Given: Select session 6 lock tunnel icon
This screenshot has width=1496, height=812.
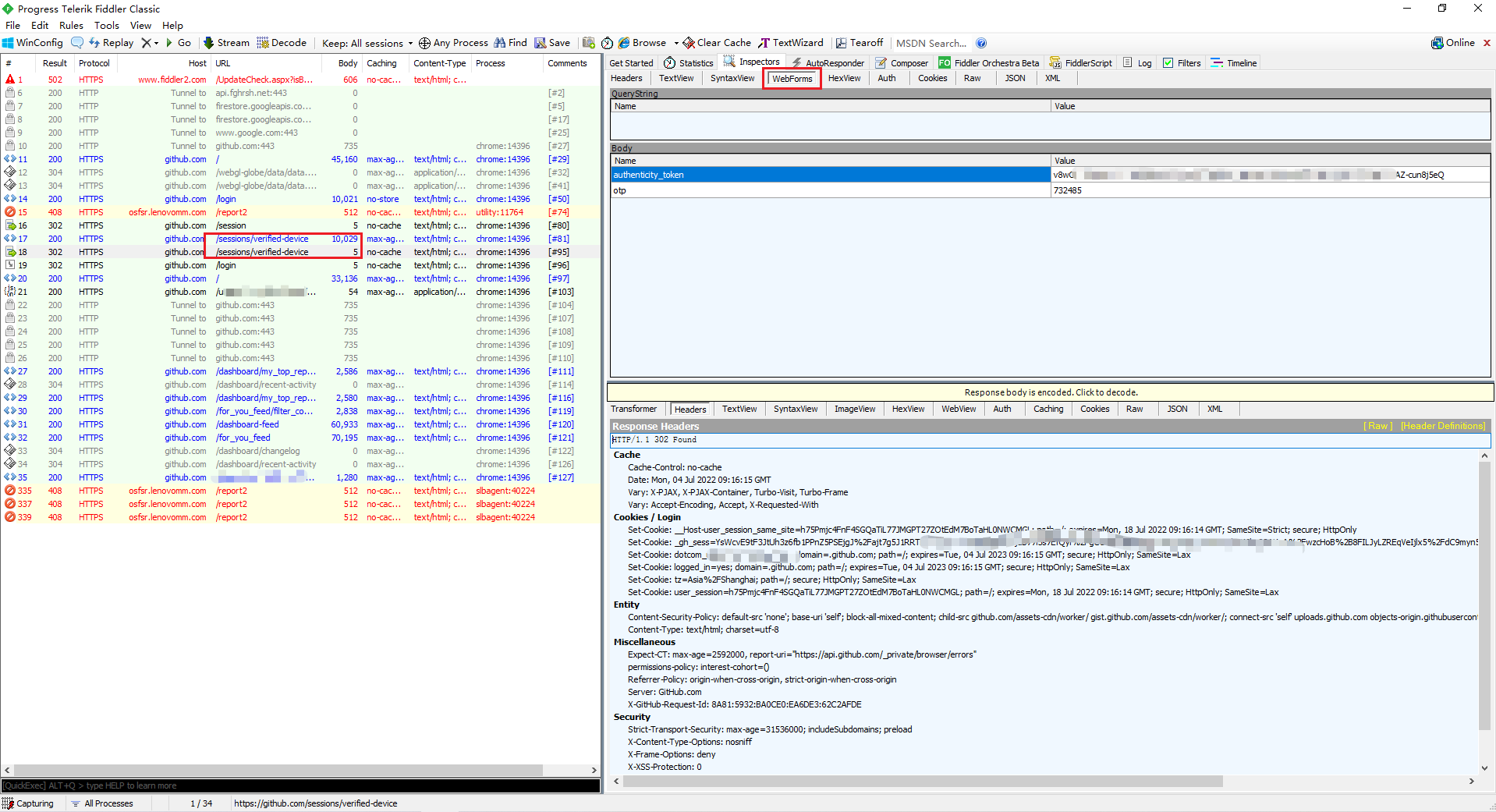Looking at the screenshot, I should (x=10, y=93).
